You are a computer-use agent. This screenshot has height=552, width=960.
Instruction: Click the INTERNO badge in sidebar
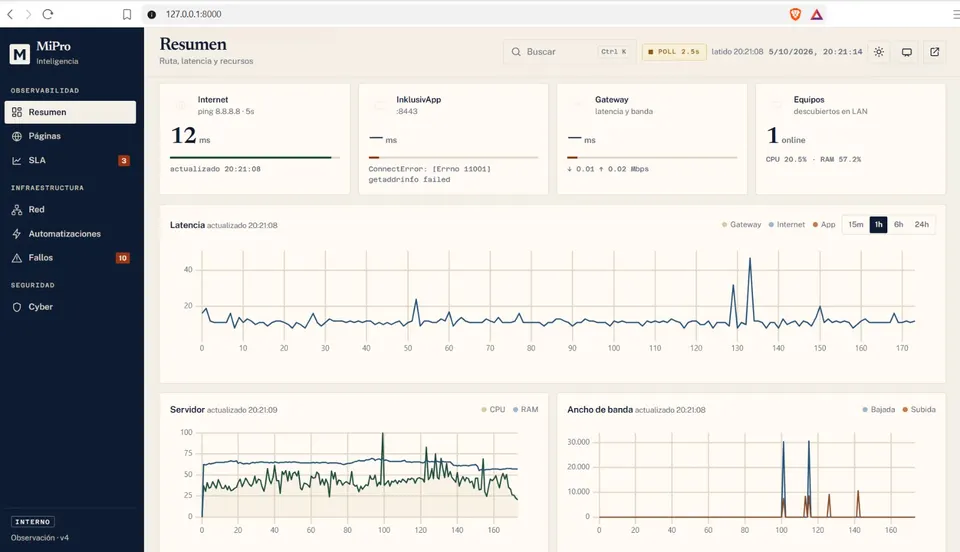pos(32,522)
